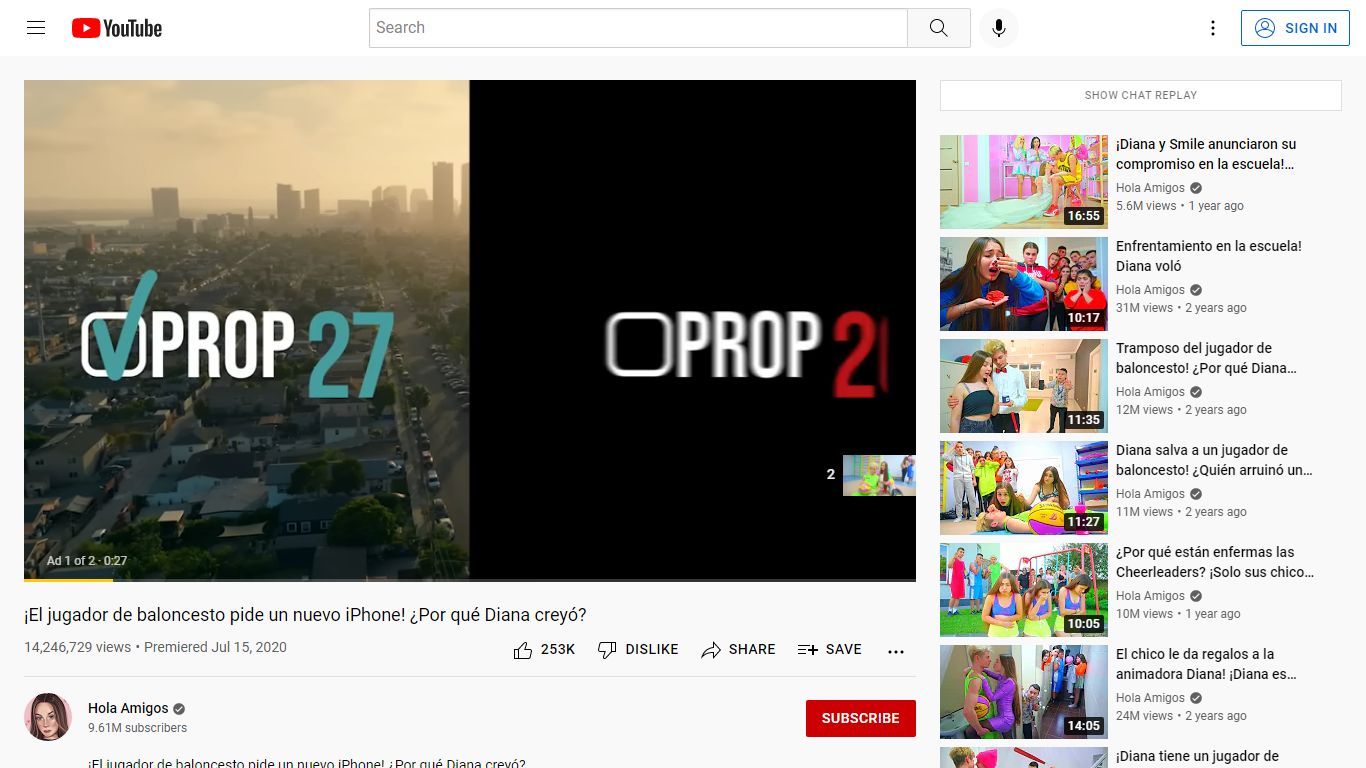The width and height of the screenshot is (1366, 768).
Task: Click the '24M views • 2 years ago' text
Action: point(1181,716)
